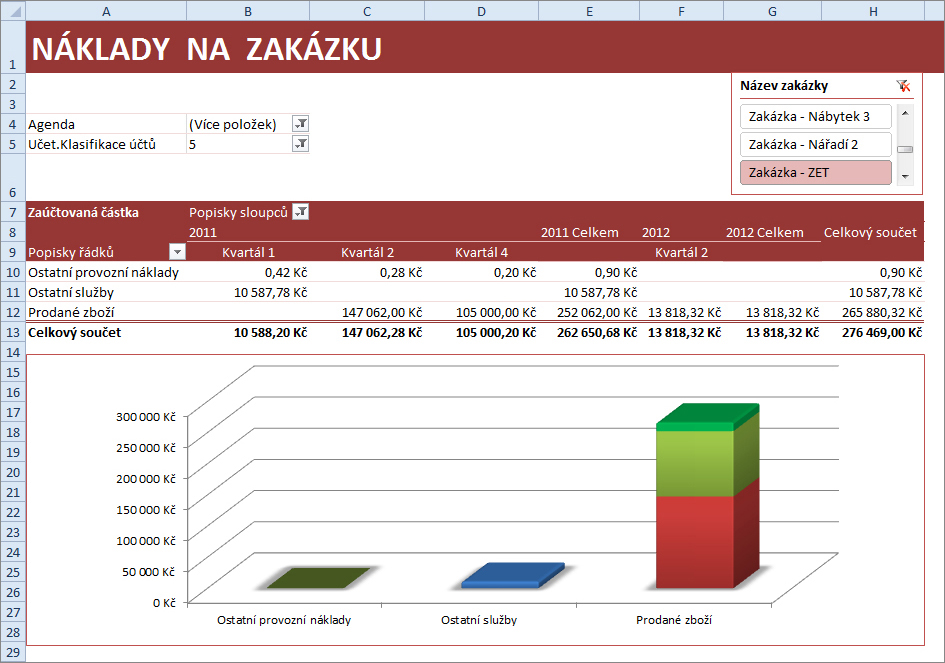
Task: Click the slicer scrollbar thumb
Action: (905, 150)
